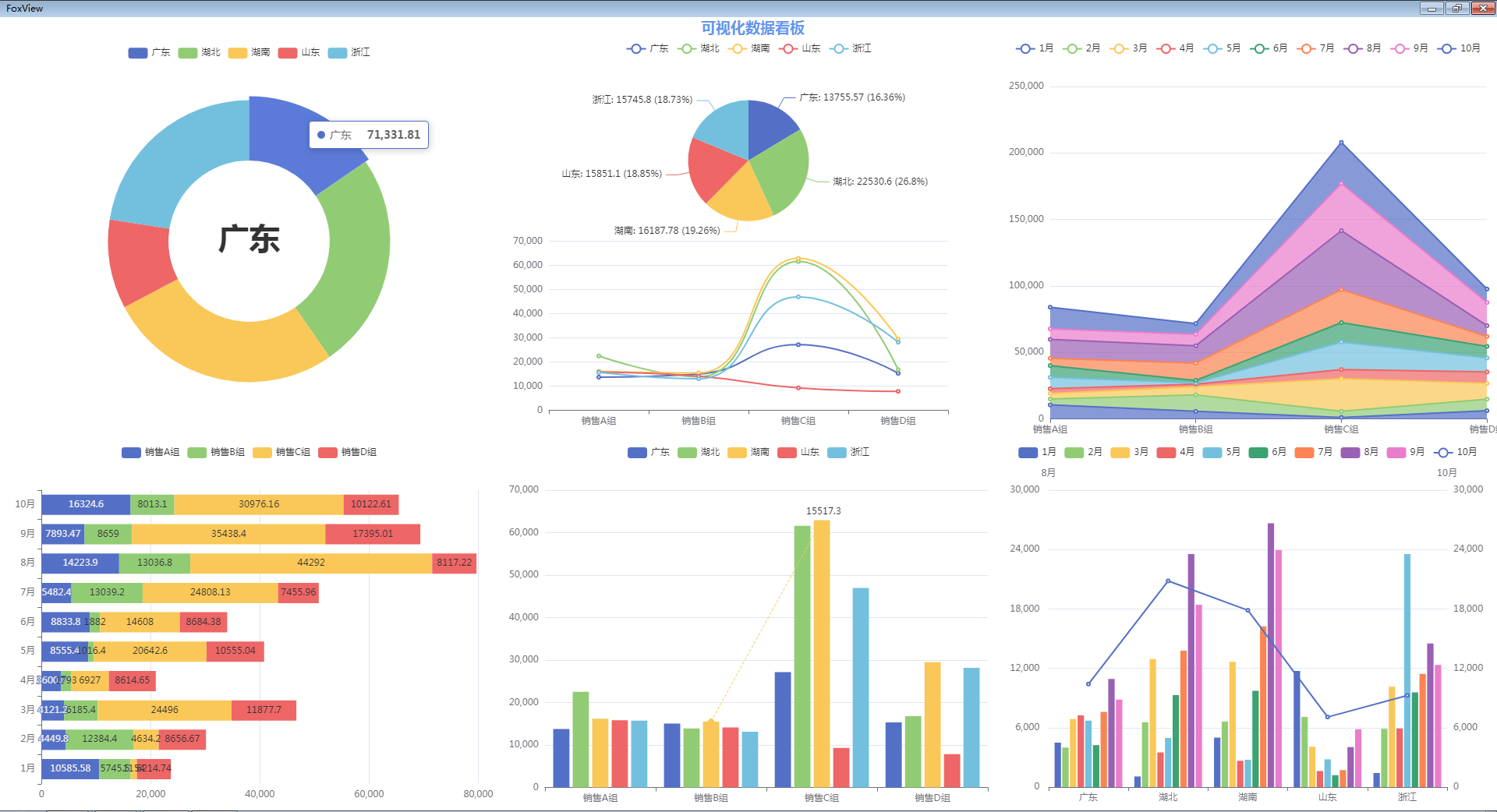
Task: Click 山东 legend swatch above the grouped bar chart
Action: [x=787, y=453]
